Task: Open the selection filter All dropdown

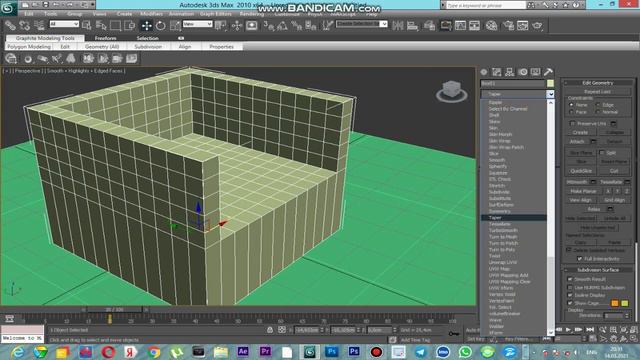Action: (x=64, y=24)
